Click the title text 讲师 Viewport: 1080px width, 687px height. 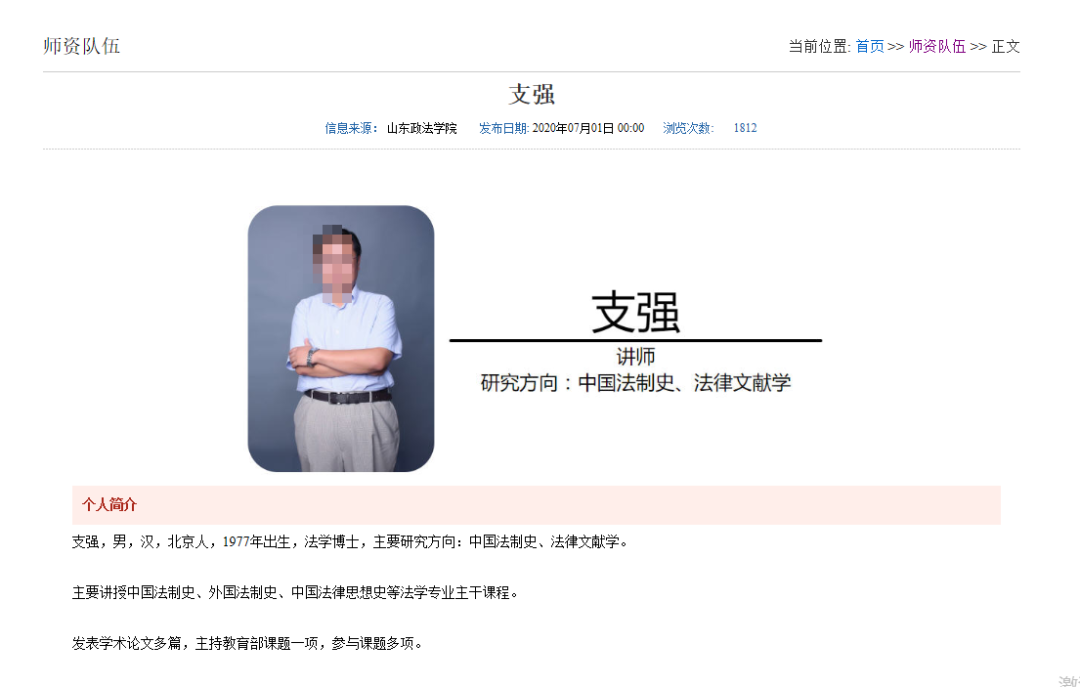point(636,357)
